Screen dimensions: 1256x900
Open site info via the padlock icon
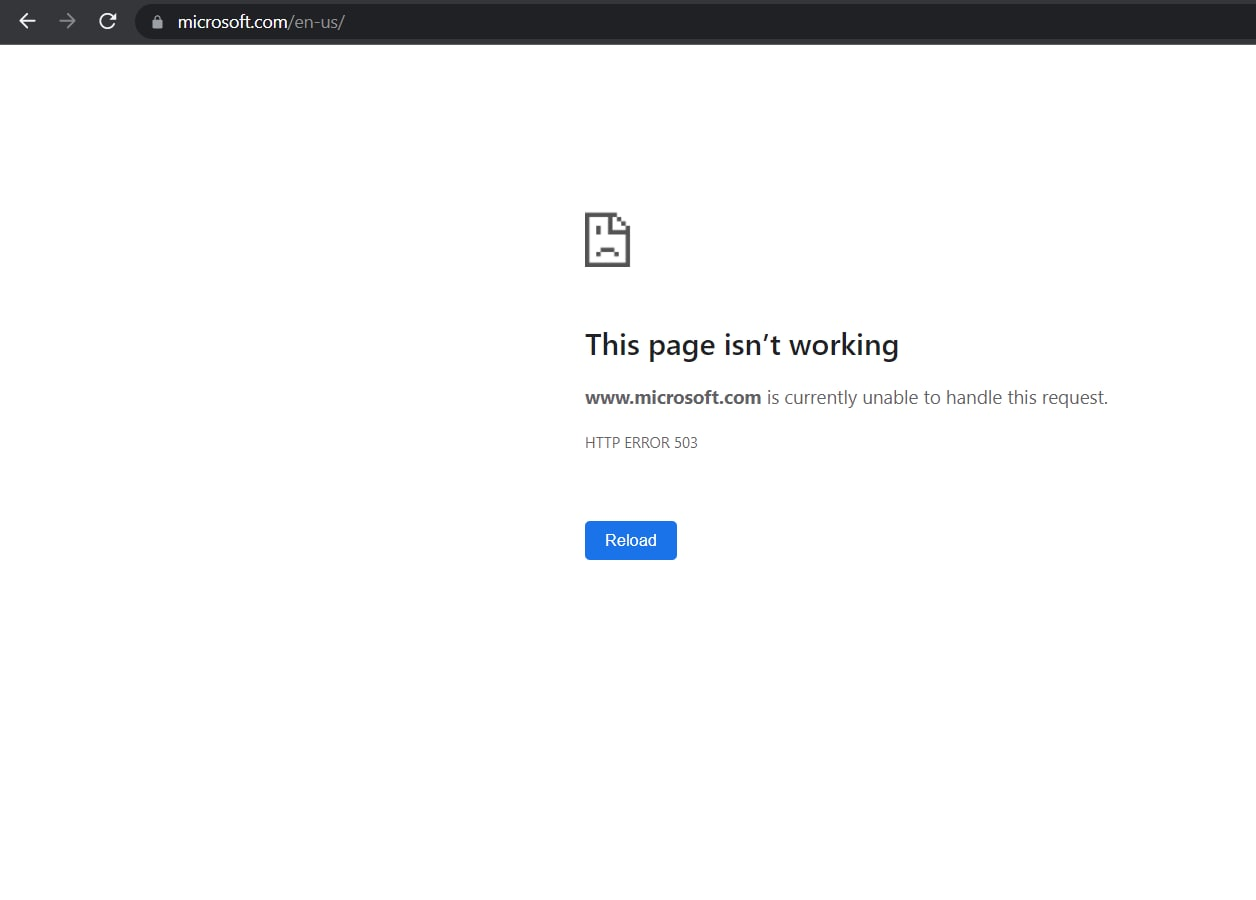click(x=157, y=22)
